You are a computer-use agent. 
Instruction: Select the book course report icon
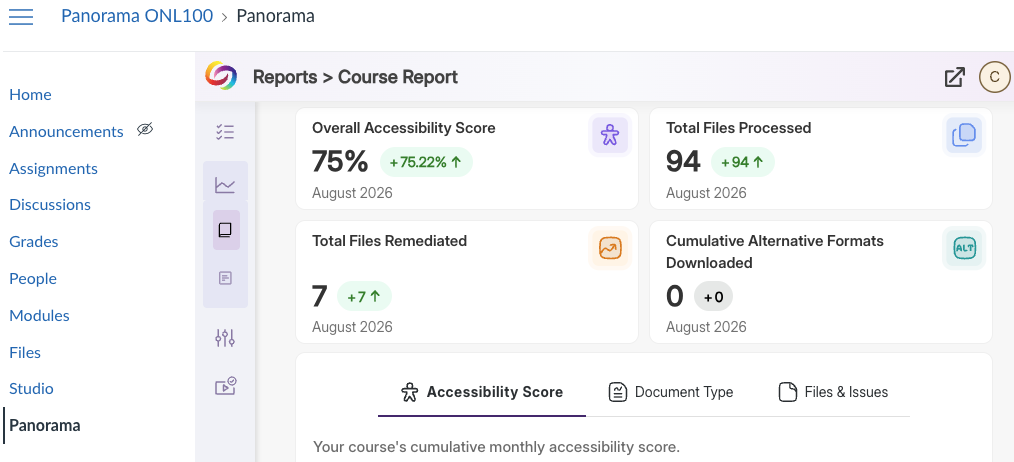click(225, 230)
